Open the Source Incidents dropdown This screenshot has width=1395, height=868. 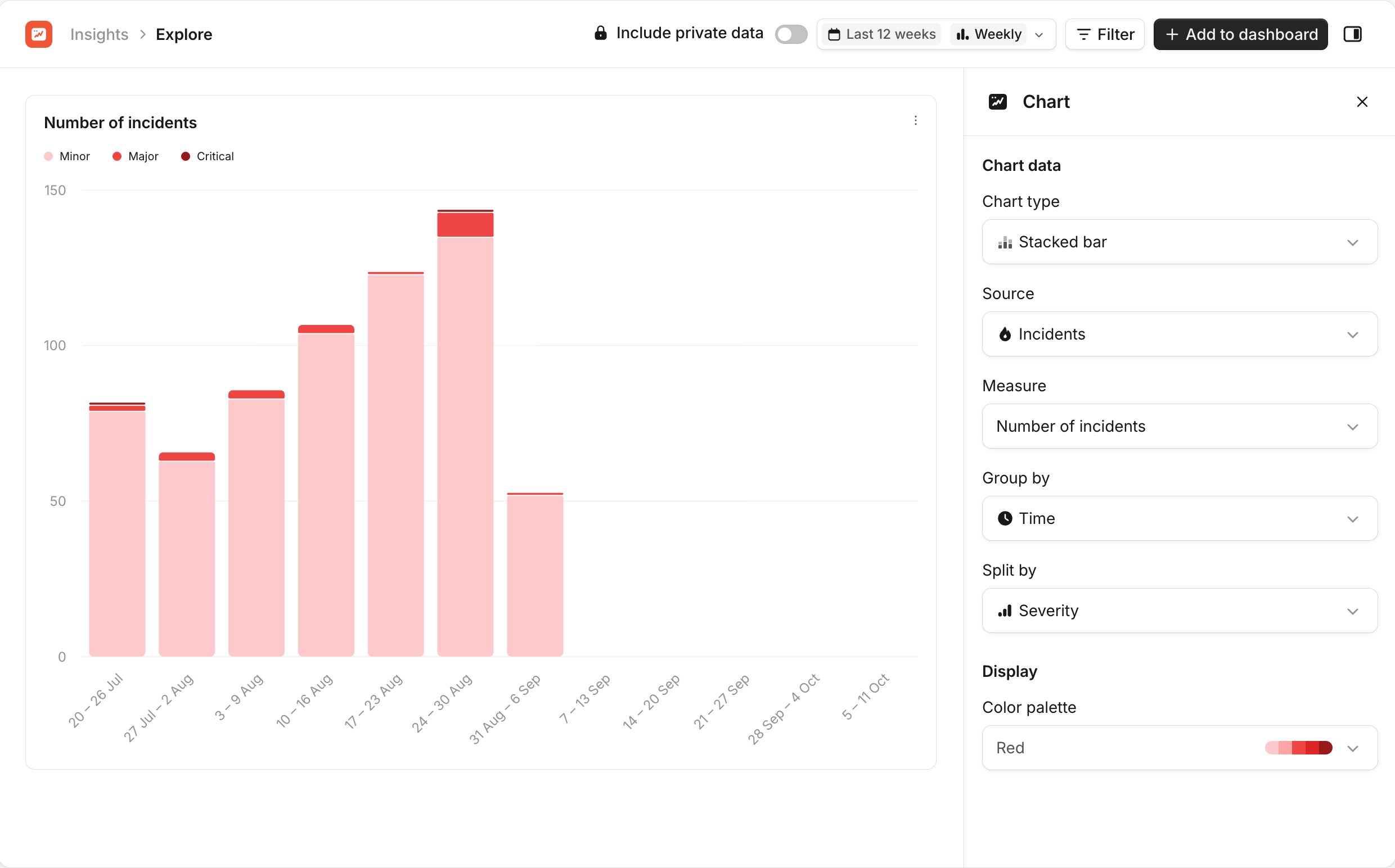(1179, 334)
